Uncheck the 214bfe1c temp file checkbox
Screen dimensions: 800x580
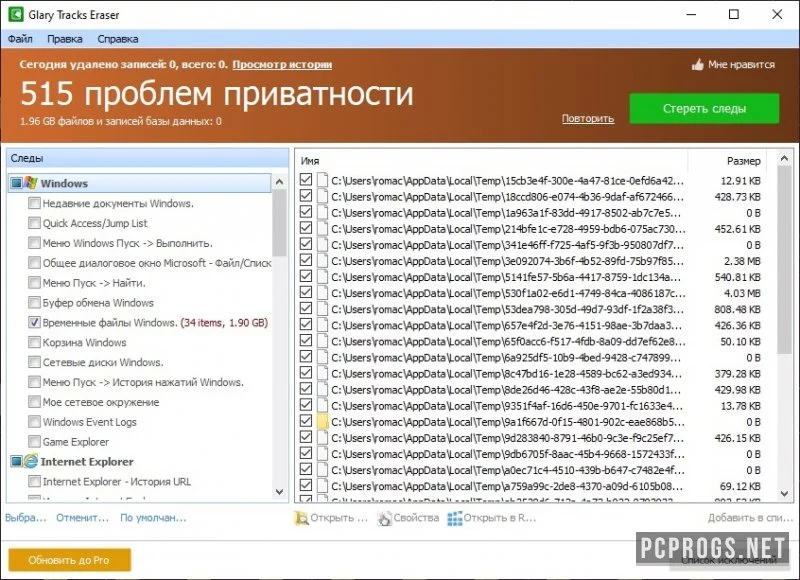pyautogui.click(x=306, y=228)
